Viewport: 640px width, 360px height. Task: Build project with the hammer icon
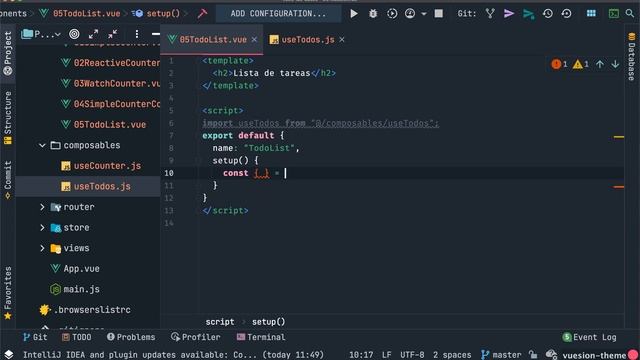[x=202, y=13]
